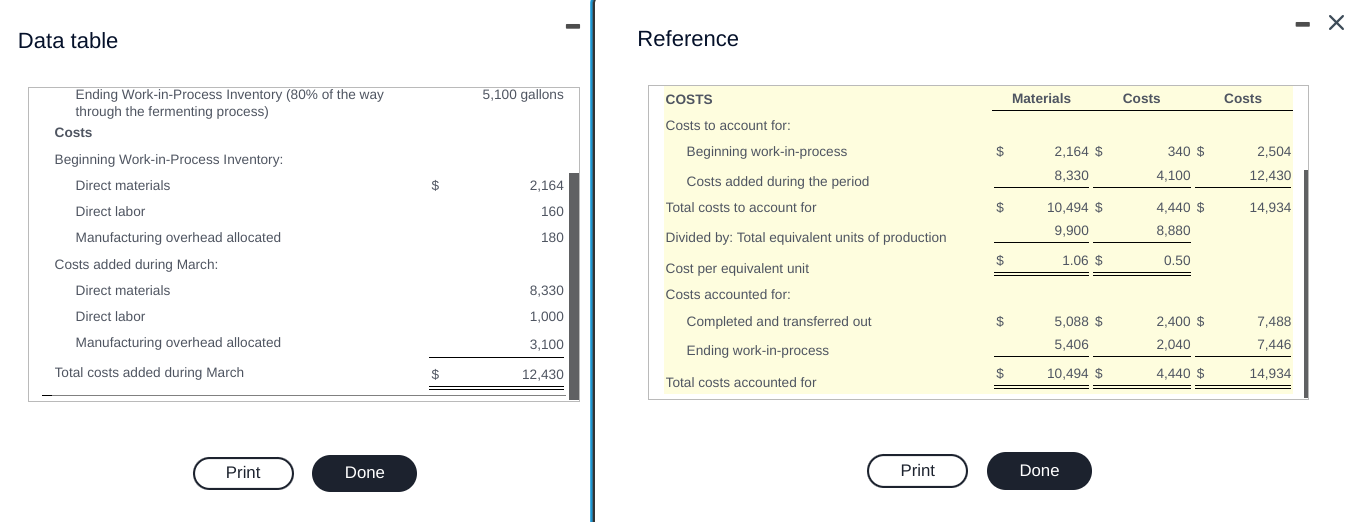The width and height of the screenshot is (1356, 522).
Task: Click the Reference panel vertical scrollbar
Action: pos(1304,283)
